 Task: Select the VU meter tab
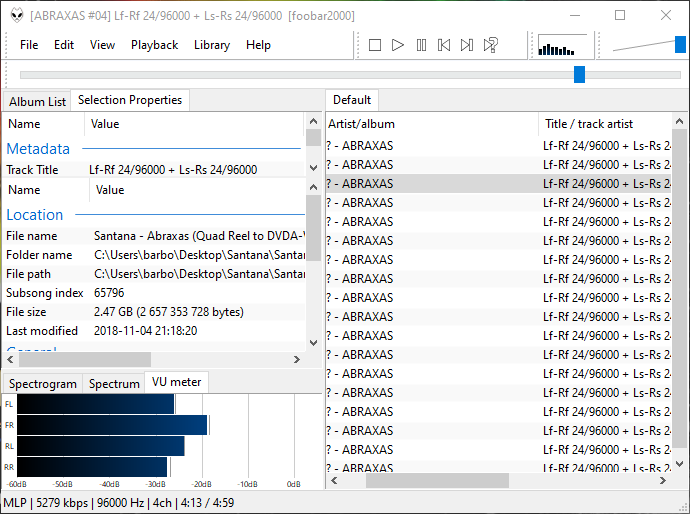coord(176,382)
